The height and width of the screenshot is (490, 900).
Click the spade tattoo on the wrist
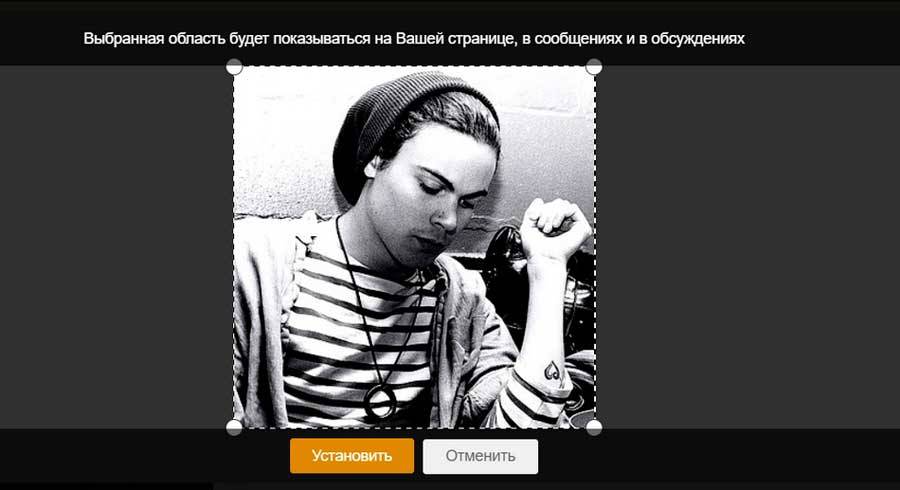click(x=553, y=372)
